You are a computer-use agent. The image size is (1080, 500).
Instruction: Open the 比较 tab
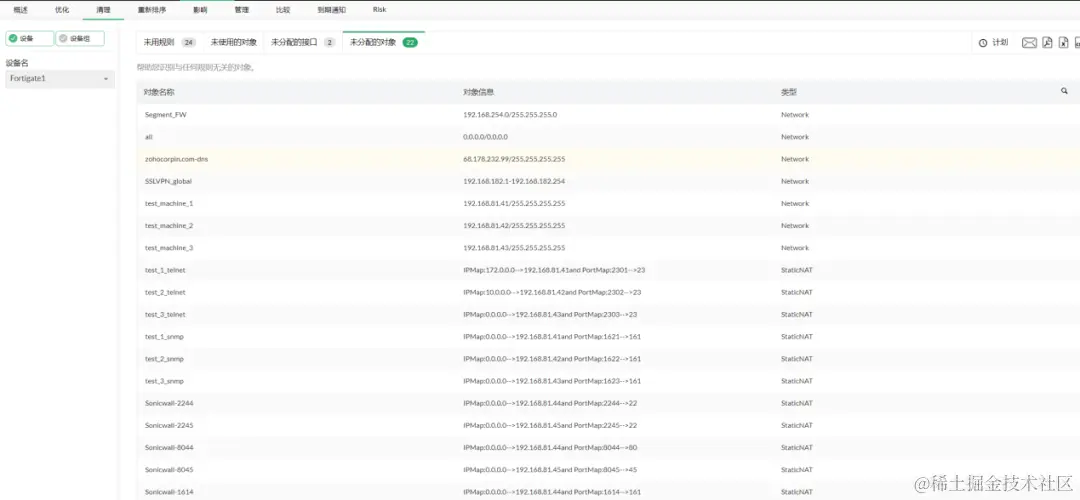[282, 10]
